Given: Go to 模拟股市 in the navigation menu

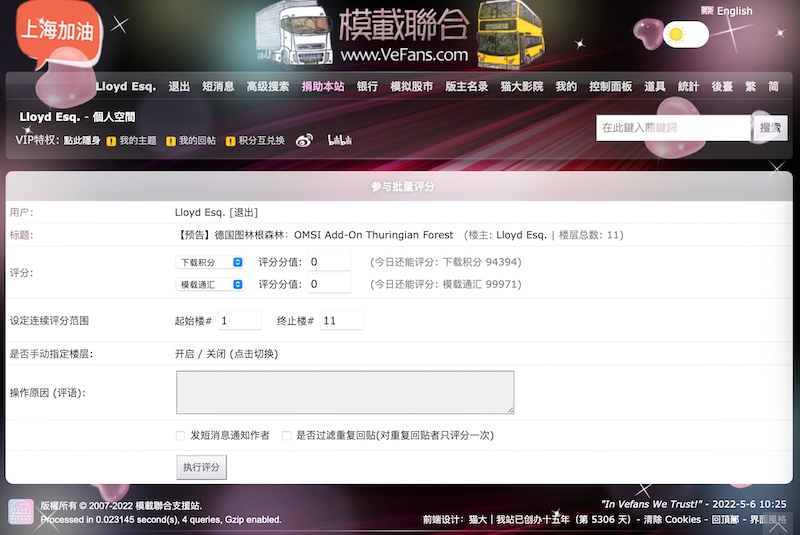Looking at the screenshot, I should [411, 87].
